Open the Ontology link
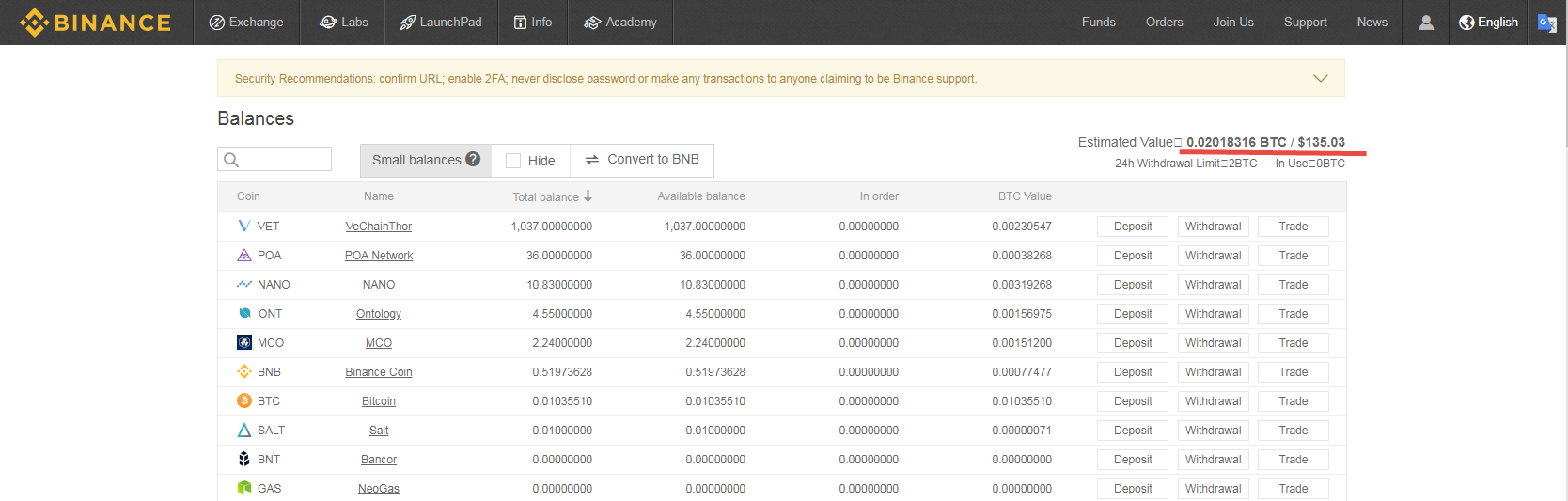This screenshot has width=1568, height=501. pos(379,314)
